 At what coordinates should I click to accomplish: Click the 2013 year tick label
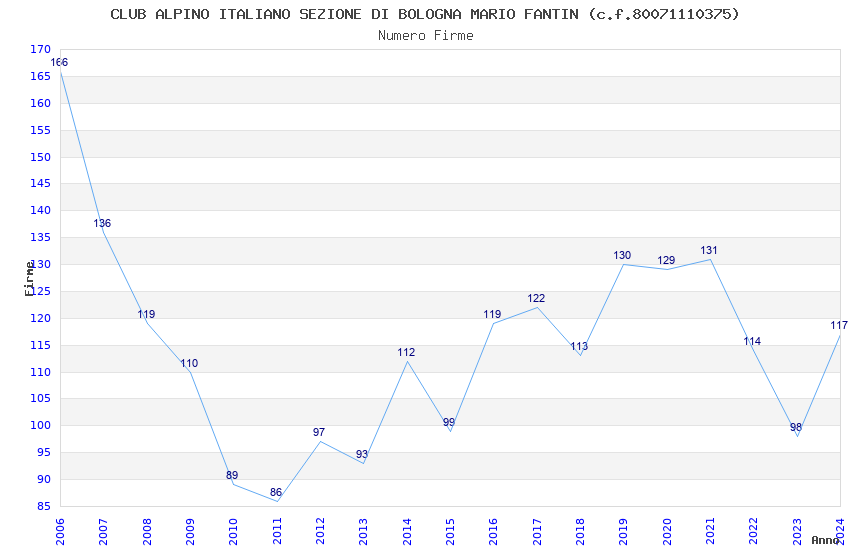pyautogui.click(x=363, y=532)
